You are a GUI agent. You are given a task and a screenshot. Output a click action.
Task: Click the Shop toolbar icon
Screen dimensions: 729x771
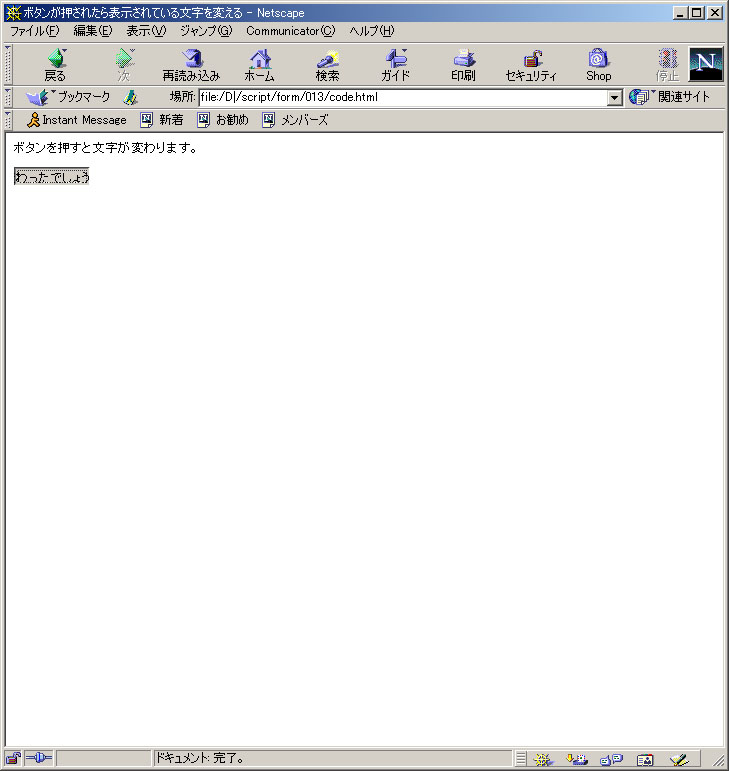click(598, 65)
